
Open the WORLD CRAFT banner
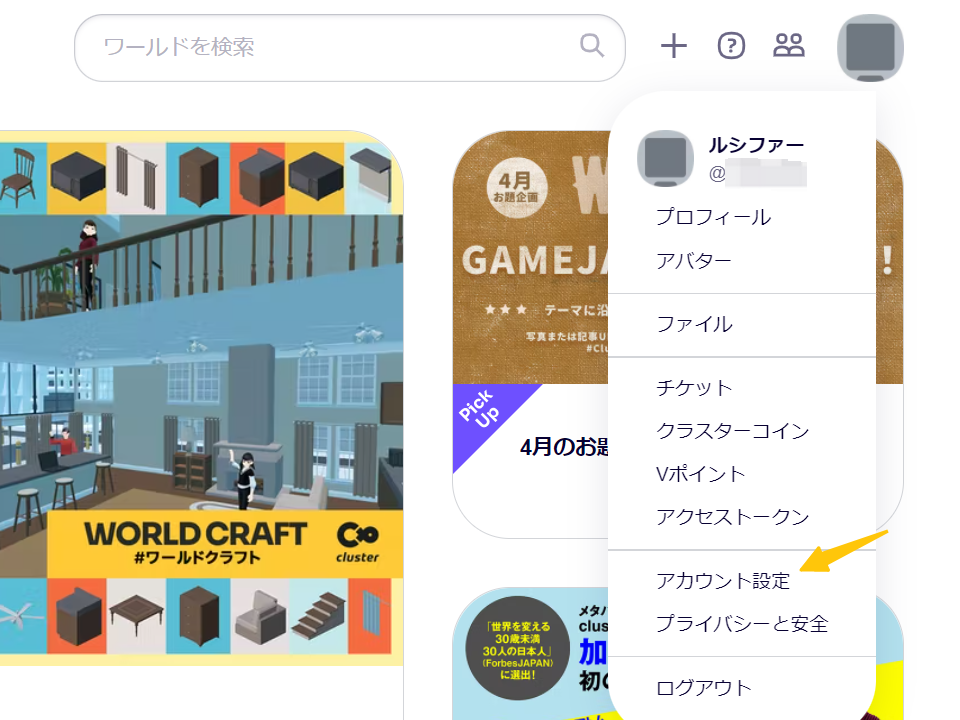(201, 398)
